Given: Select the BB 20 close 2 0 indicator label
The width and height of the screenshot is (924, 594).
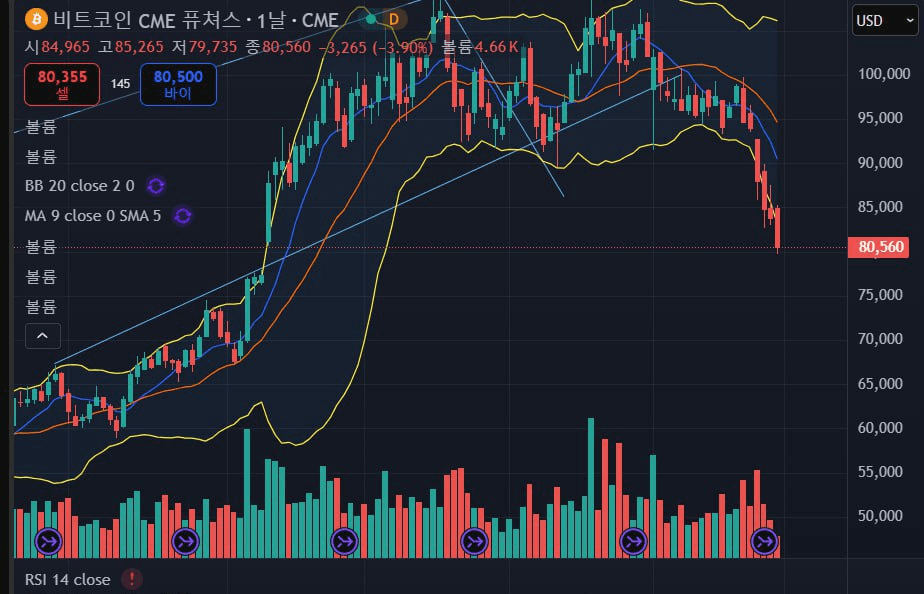Looking at the screenshot, I should coord(79,185).
